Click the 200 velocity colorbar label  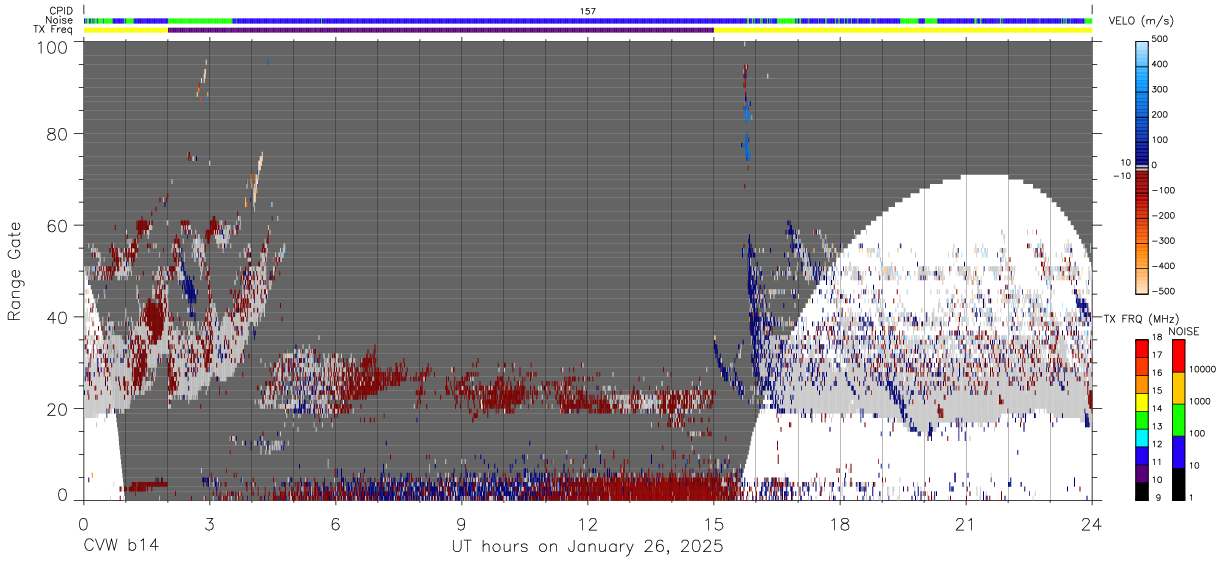[1161, 115]
